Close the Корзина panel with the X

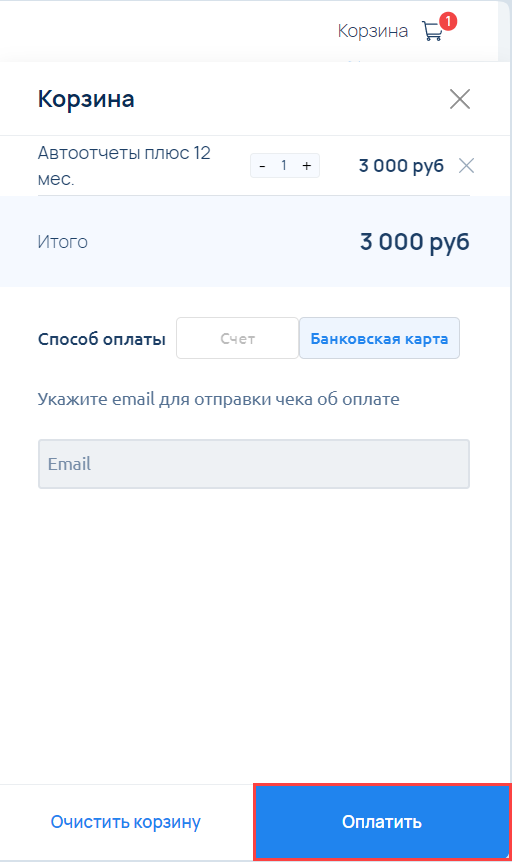click(460, 100)
